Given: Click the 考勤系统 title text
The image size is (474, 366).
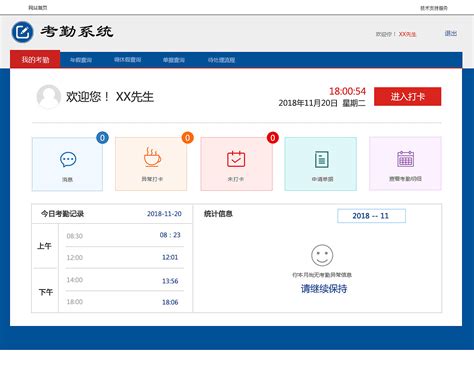Looking at the screenshot, I should (x=77, y=32).
